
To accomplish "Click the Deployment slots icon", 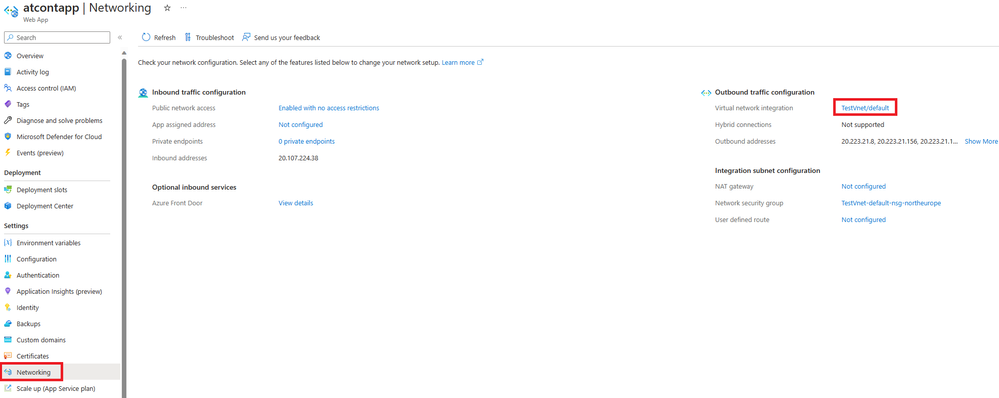I will click(x=8, y=190).
